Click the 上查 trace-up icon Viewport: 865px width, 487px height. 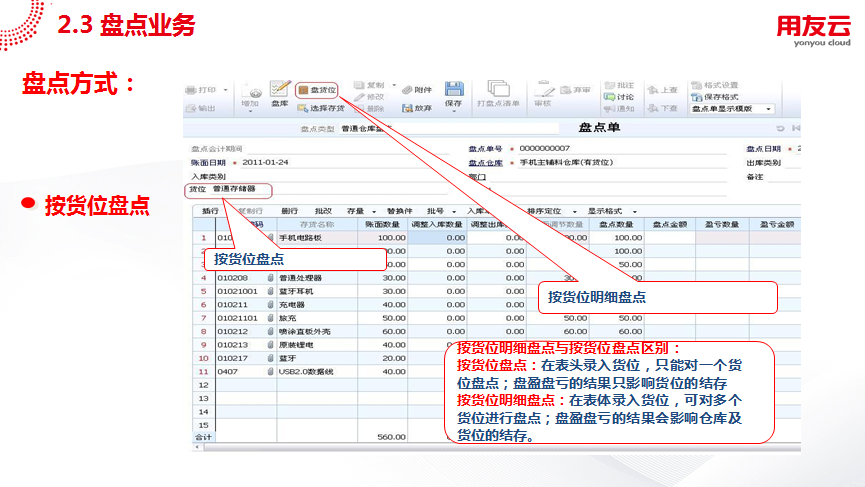pos(653,89)
